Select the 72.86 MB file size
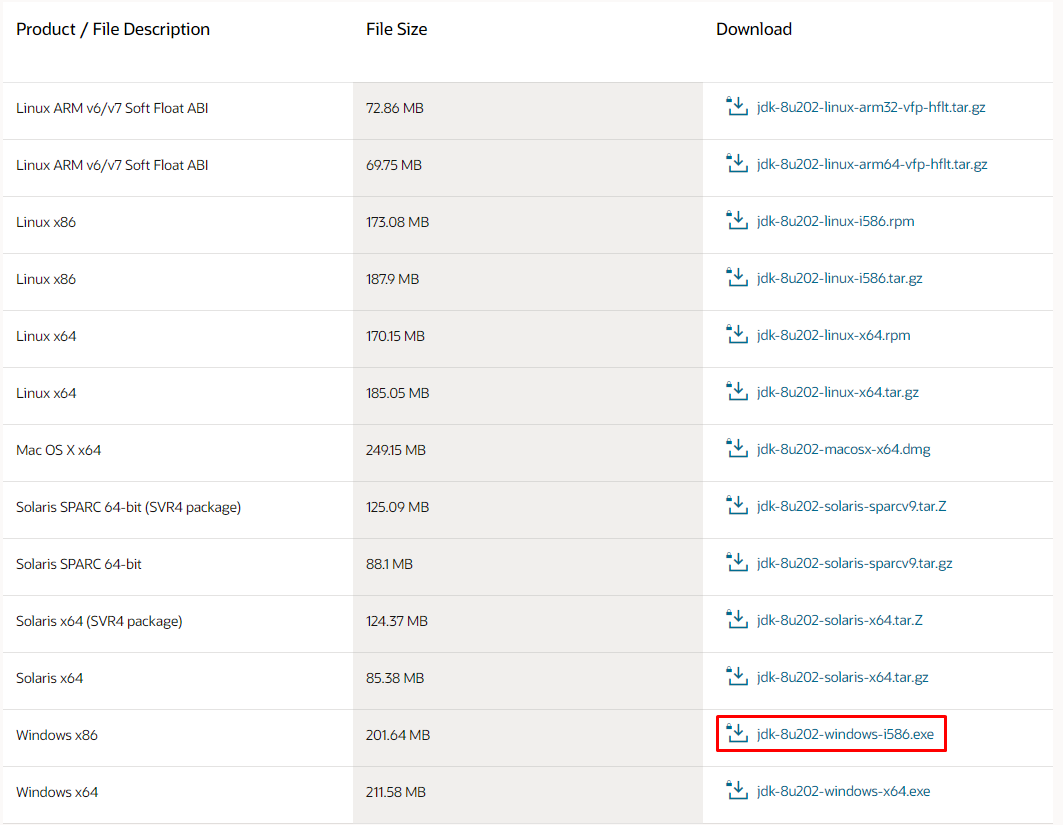Viewport: 1063px width, 825px height. point(395,108)
